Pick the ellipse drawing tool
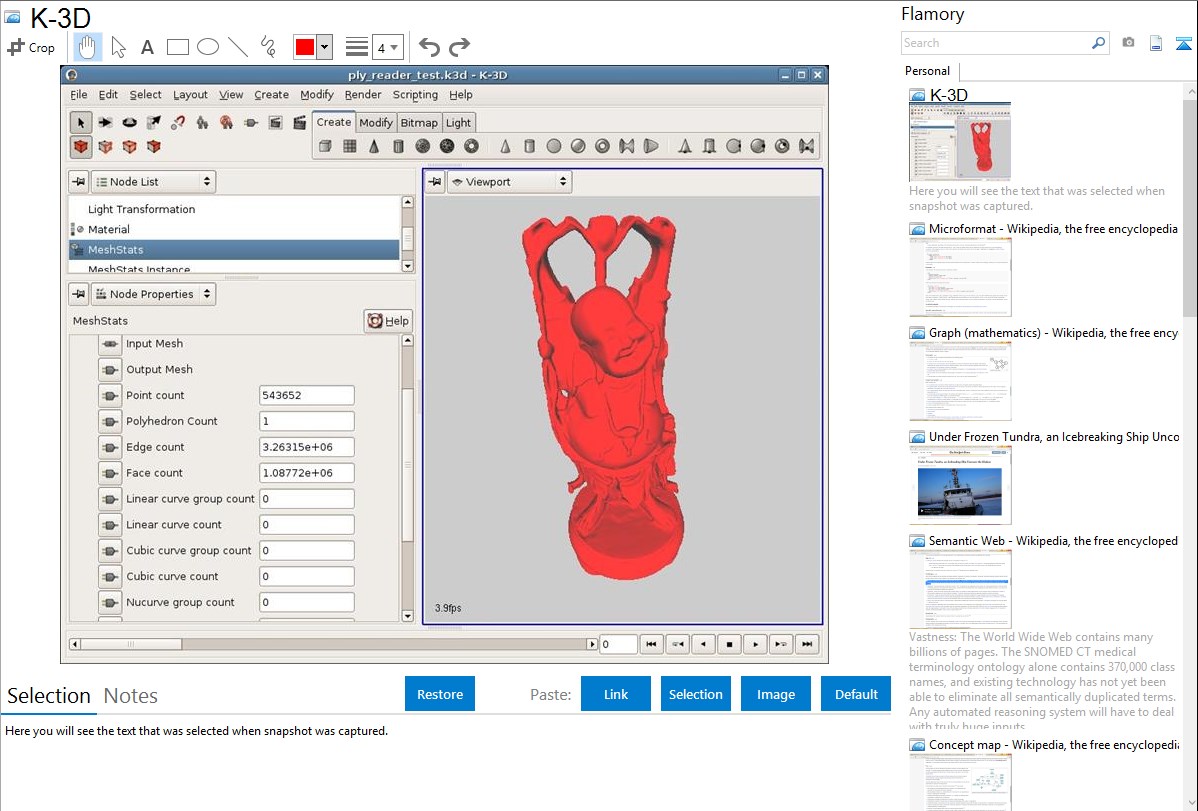1198x811 pixels. 208,47
